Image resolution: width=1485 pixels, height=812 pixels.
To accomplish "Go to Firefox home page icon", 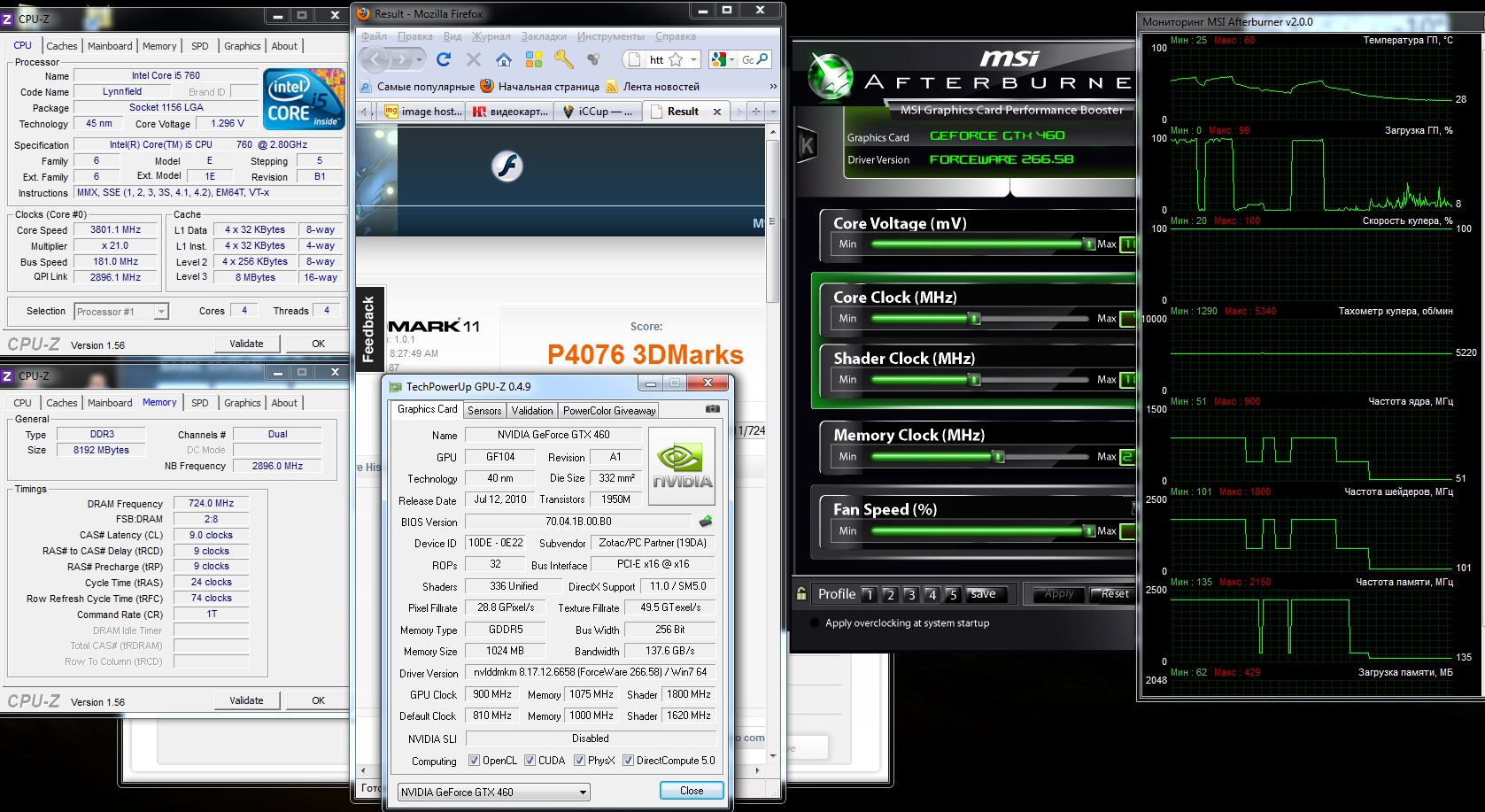I will click(504, 59).
